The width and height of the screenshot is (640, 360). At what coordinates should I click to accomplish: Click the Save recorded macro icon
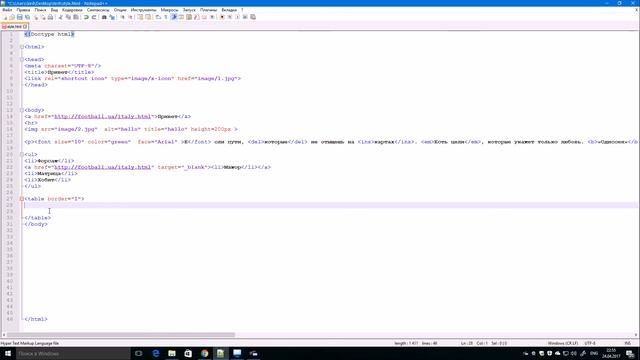coord(253,17)
